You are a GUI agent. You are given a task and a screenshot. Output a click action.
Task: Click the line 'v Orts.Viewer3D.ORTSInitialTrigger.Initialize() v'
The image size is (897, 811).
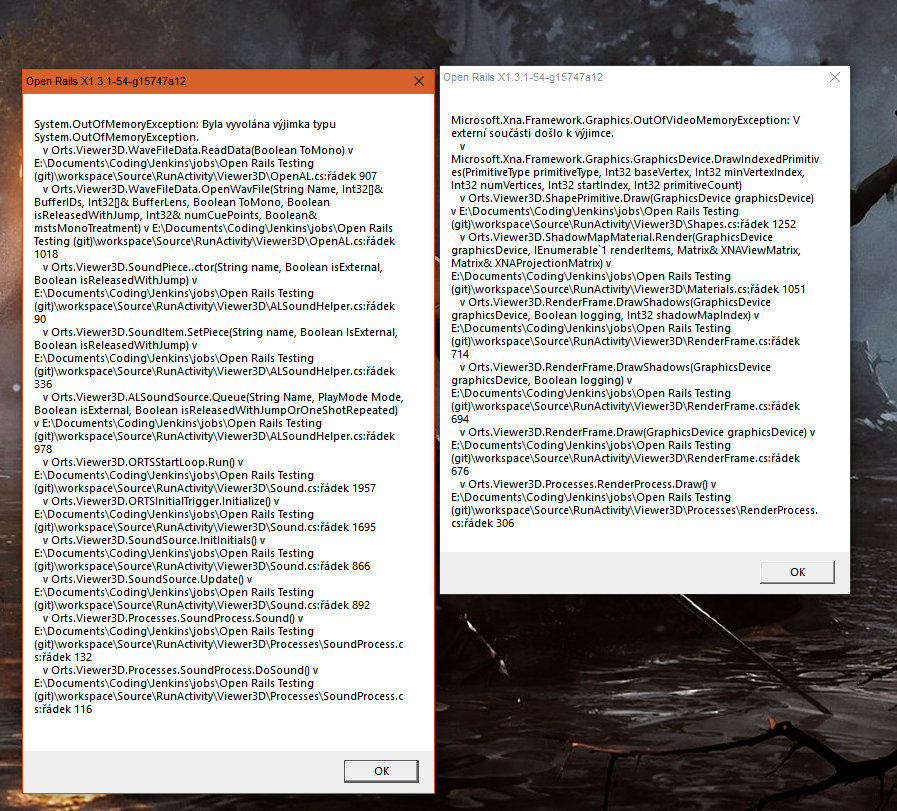[161, 501]
